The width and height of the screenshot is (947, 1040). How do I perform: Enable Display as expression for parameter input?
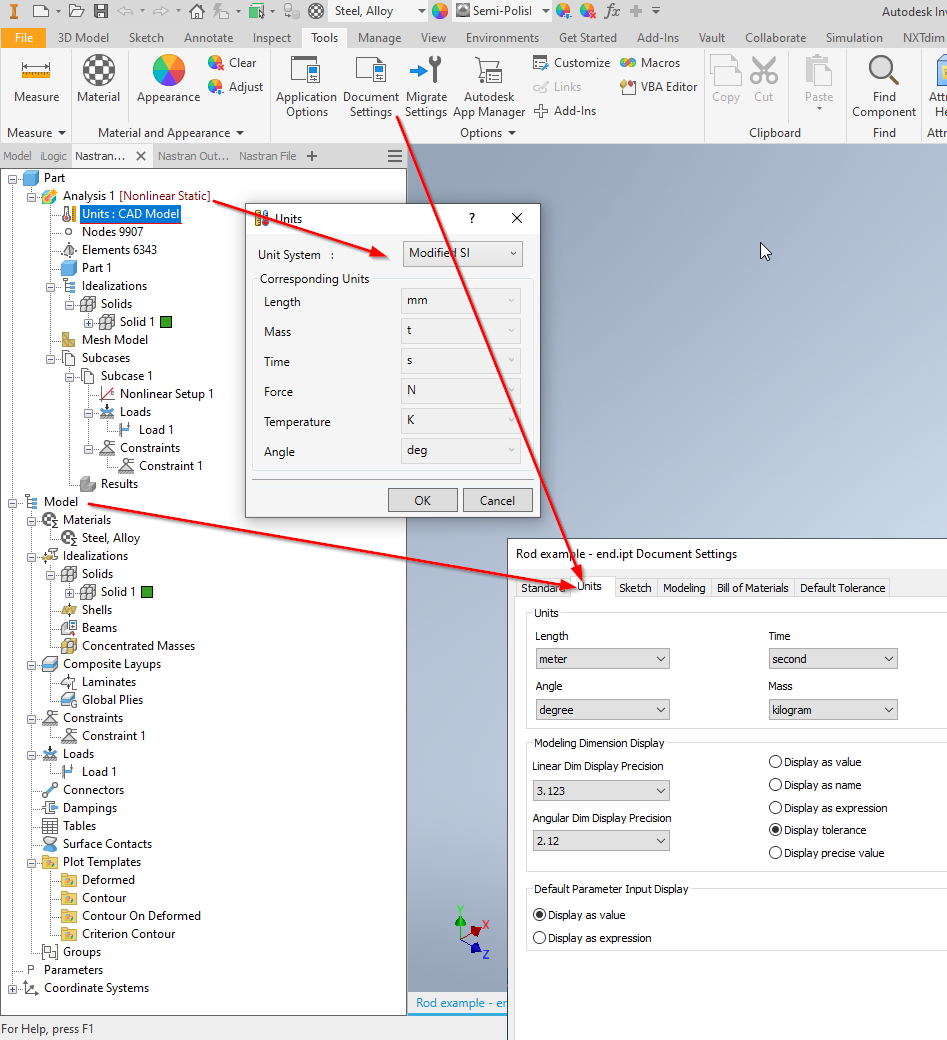538,937
